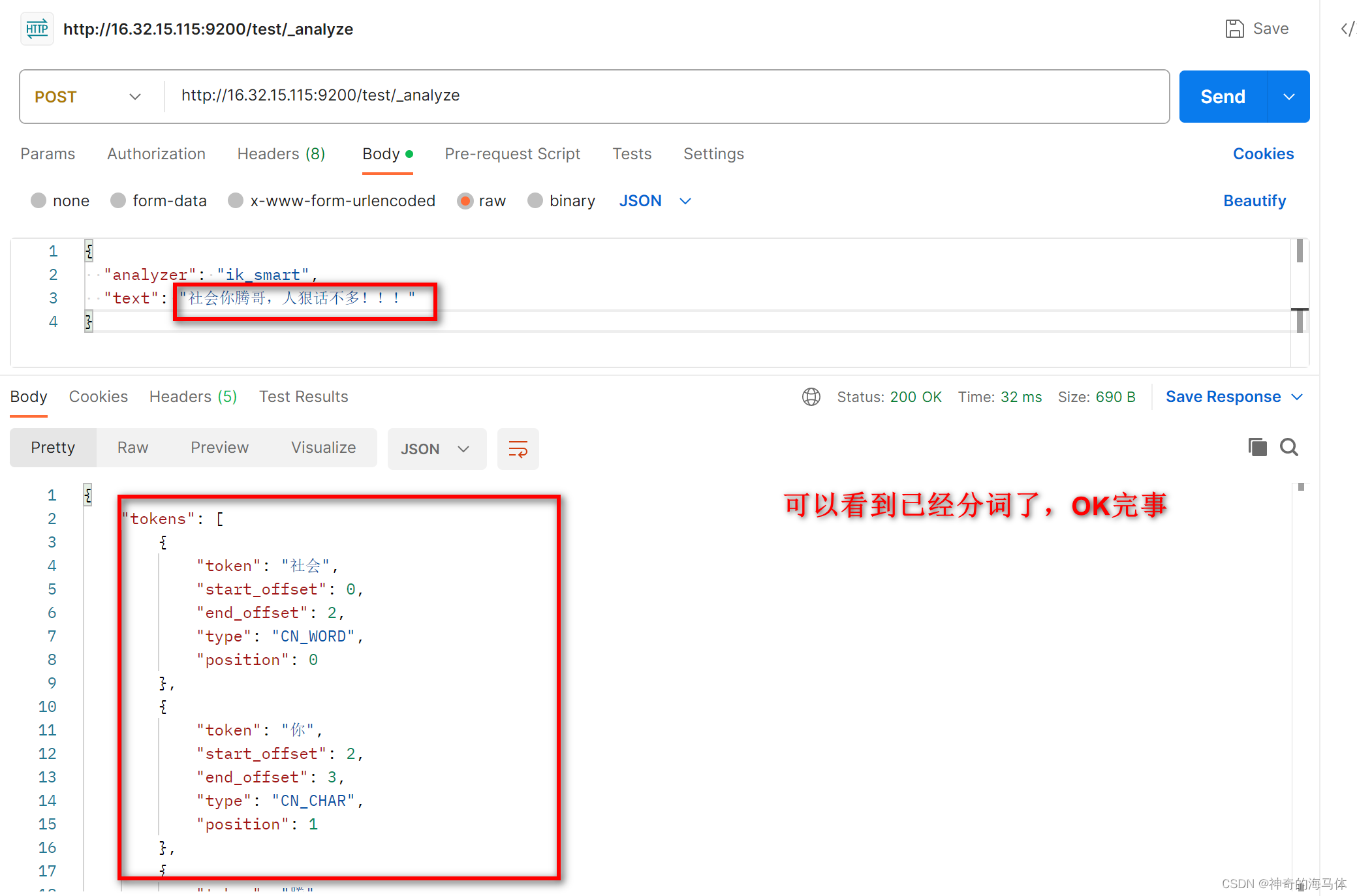This screenshot has height=896, width=1357.
Task: Click the HTTP request type icon
Action: click(37, 29)
